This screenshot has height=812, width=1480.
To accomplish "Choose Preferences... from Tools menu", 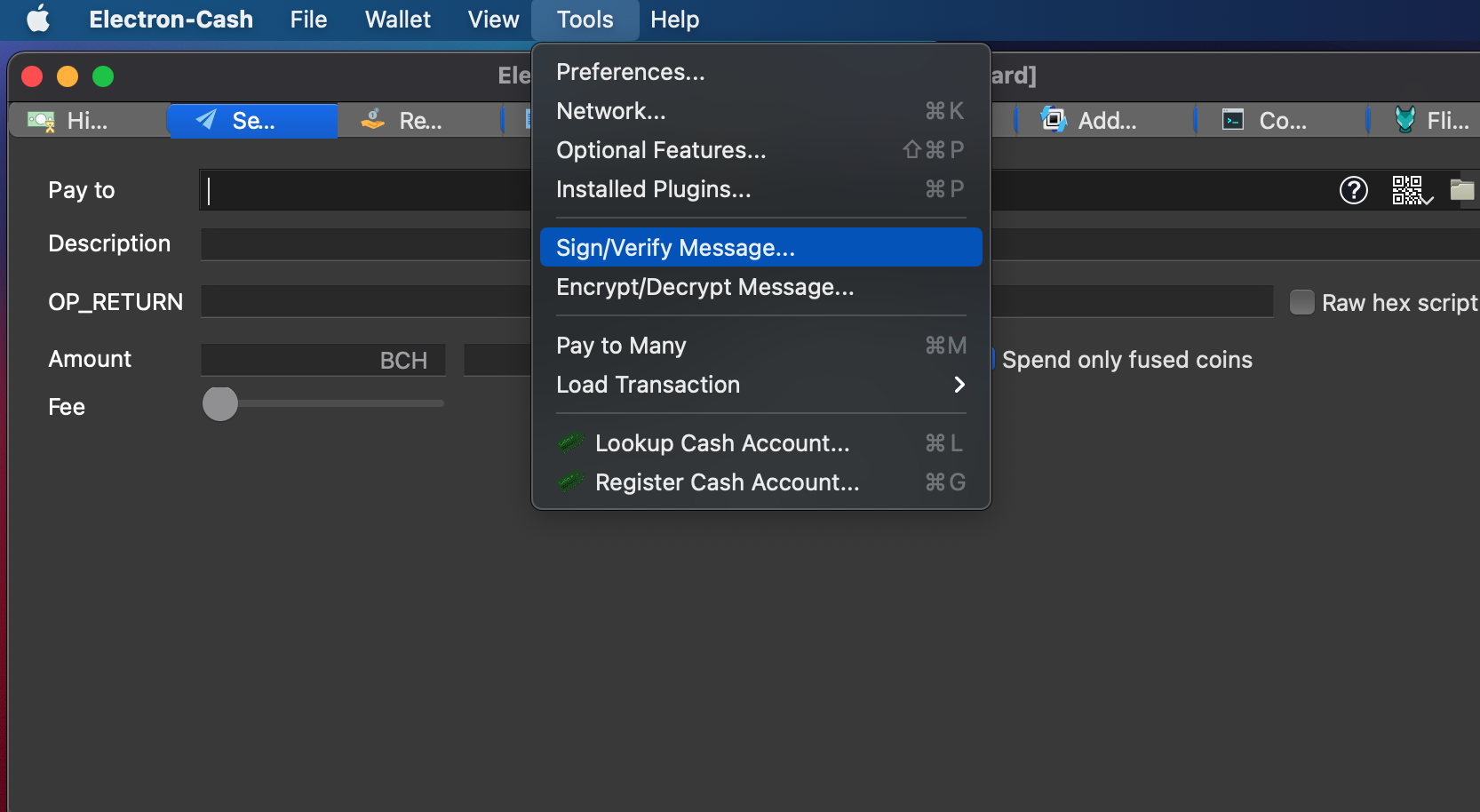I will coord(760,72).
